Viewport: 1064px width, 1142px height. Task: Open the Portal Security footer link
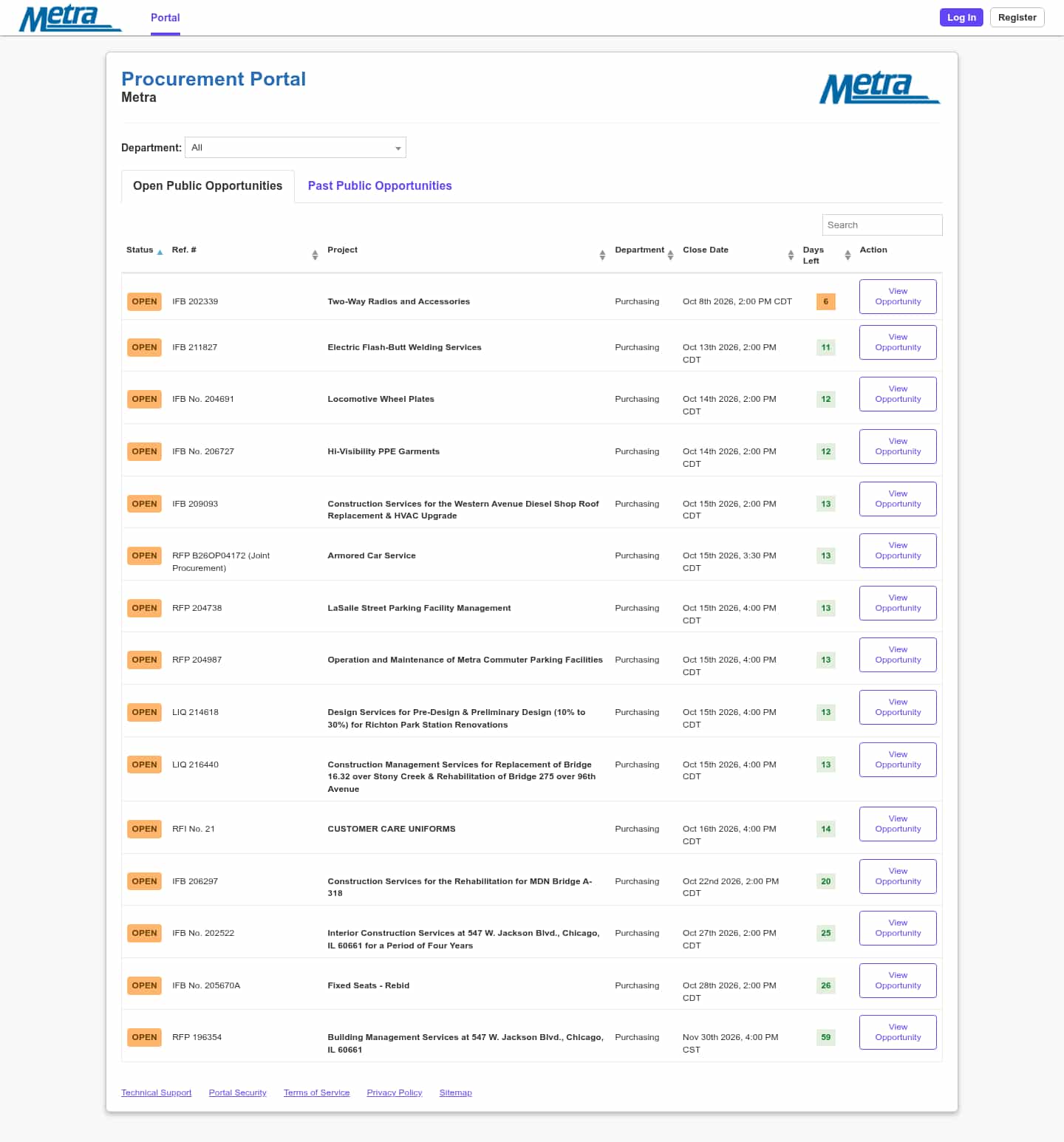(237, 1093)
